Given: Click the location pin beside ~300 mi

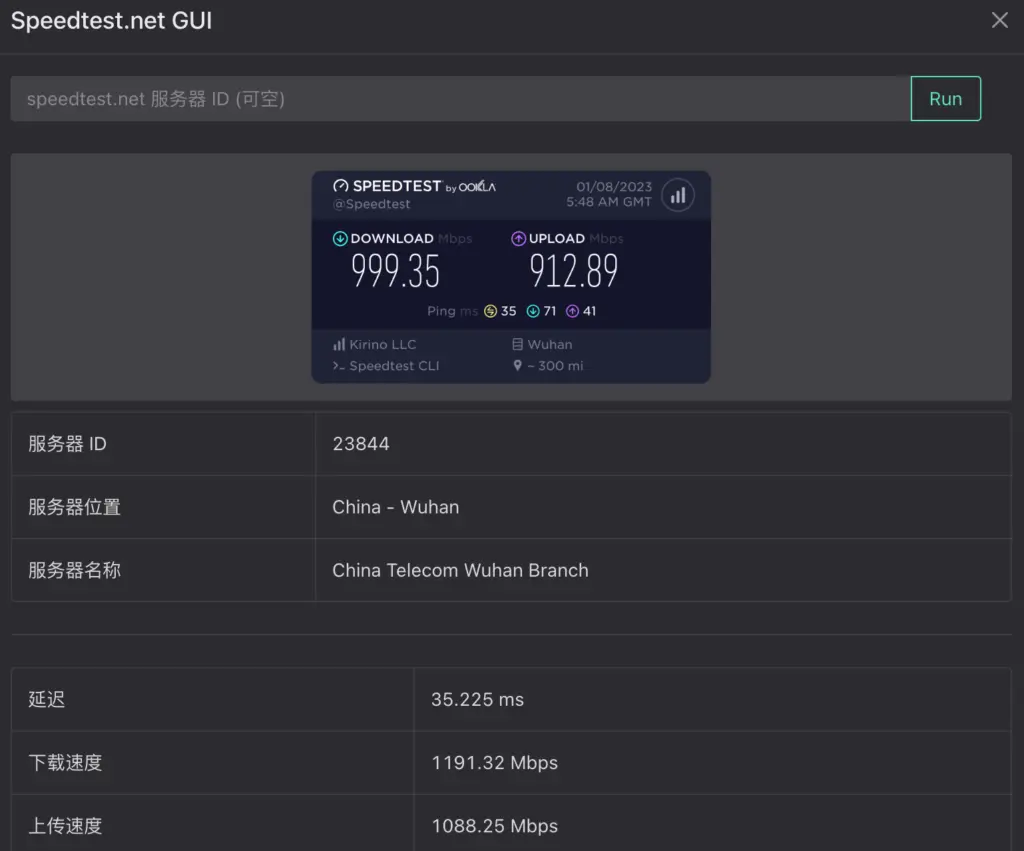Looking at the screenshot, I should click(517, 366).
